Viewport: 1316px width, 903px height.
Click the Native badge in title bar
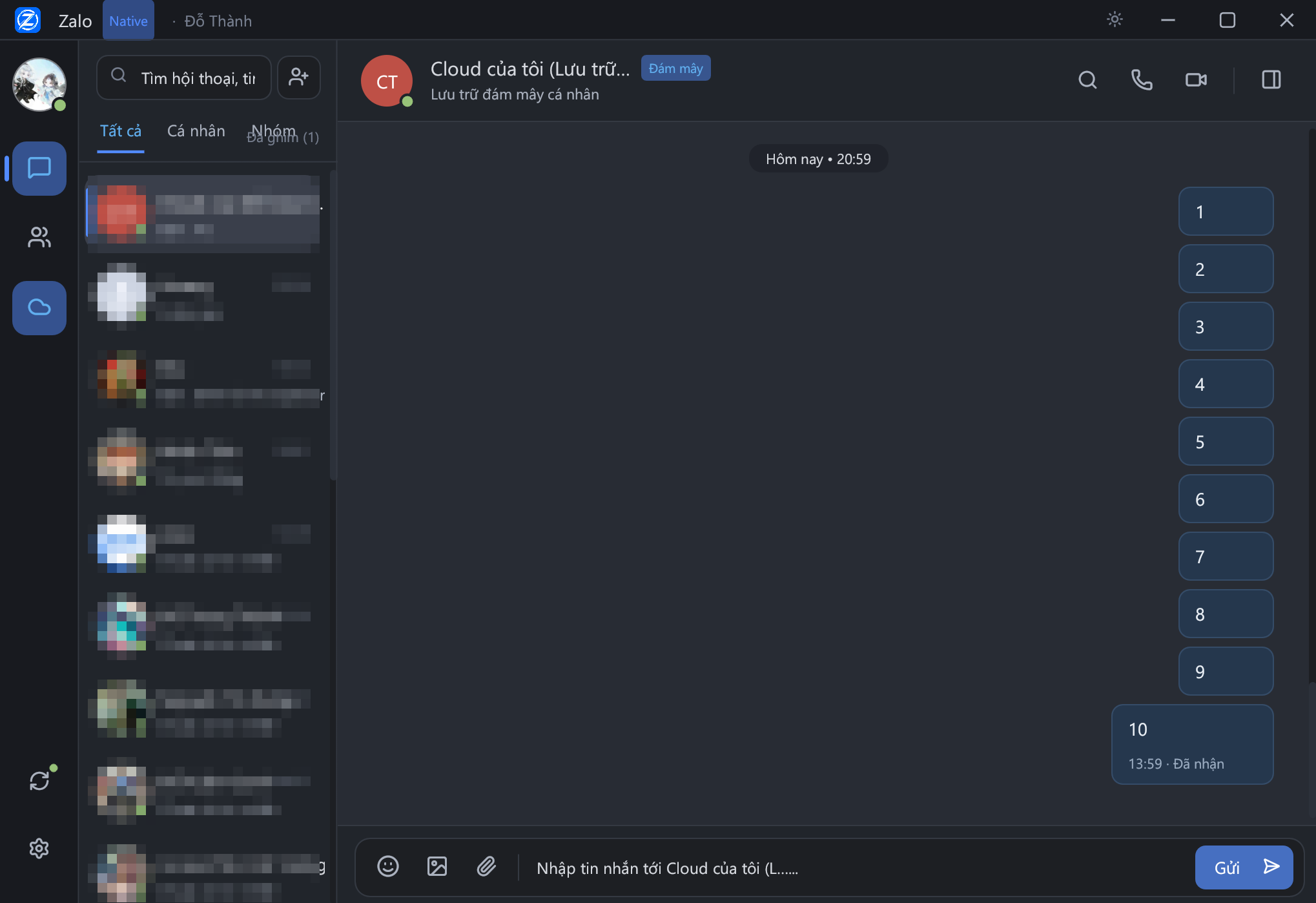point(128,21)
